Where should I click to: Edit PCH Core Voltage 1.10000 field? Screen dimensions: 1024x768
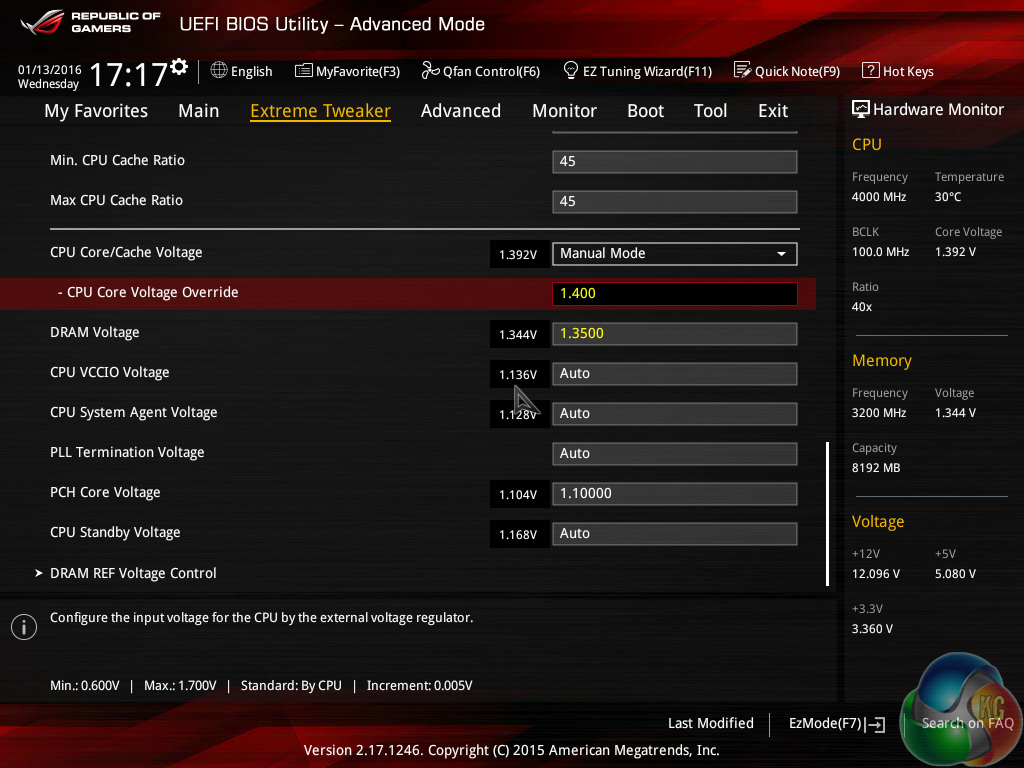click(x=675, y=493)
